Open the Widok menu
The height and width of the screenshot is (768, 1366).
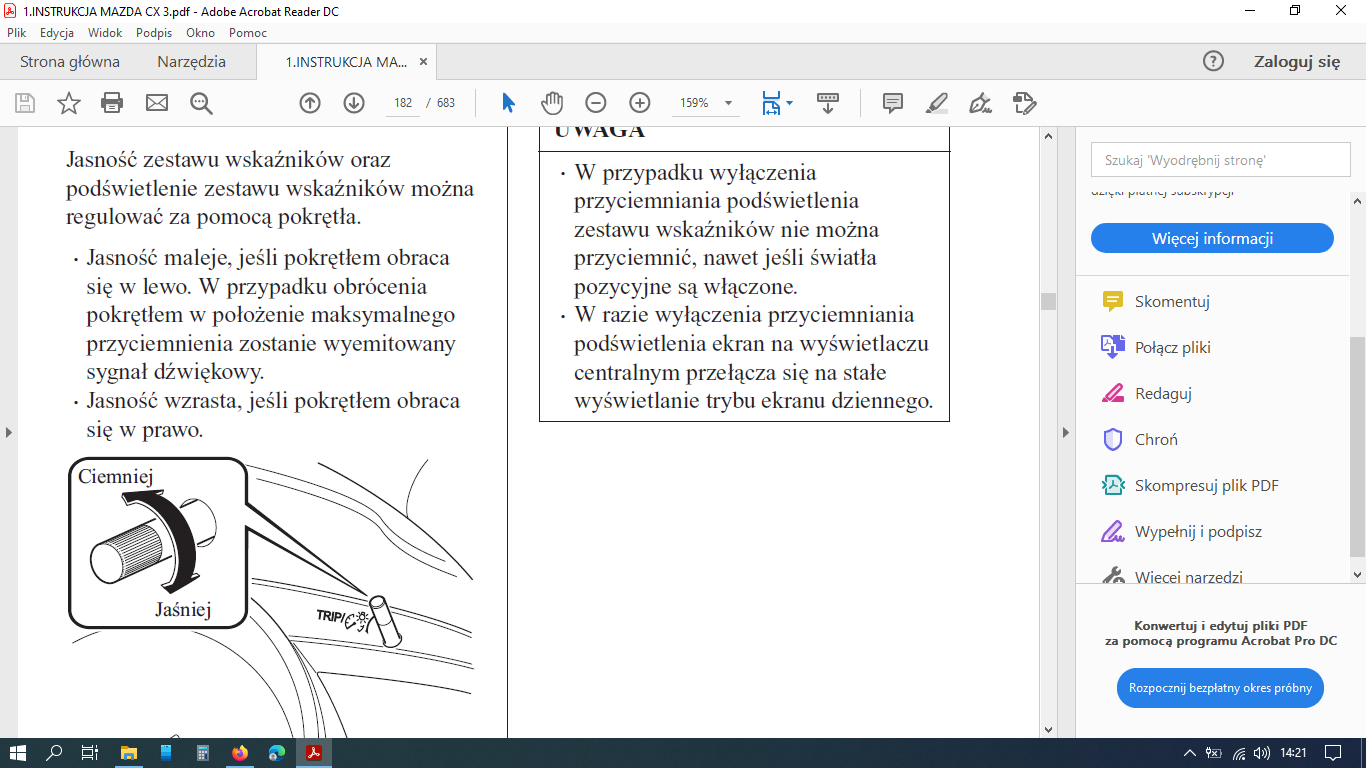[105, 32]
